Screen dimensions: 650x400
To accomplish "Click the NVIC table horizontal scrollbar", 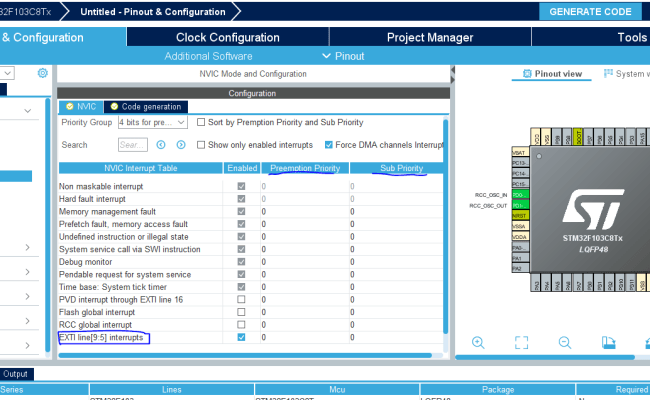I will [245, 355].
